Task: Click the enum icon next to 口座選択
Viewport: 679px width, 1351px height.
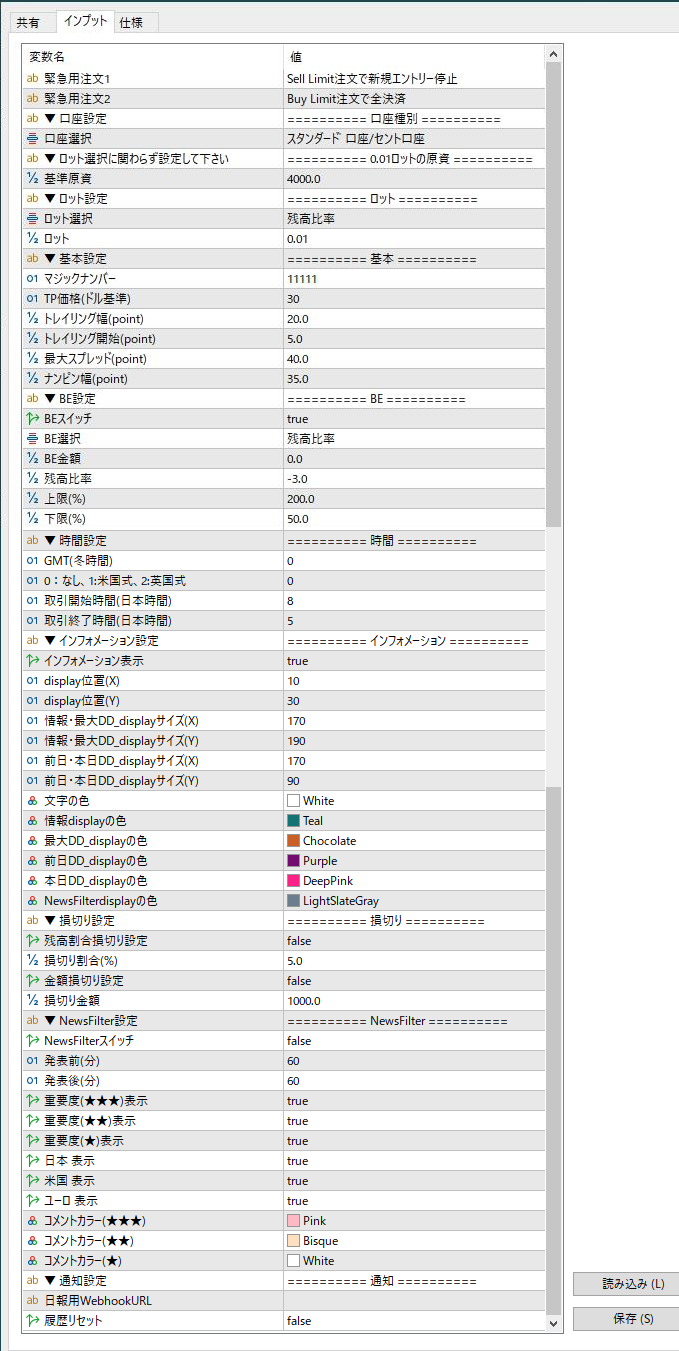Action: click(32, 139)
